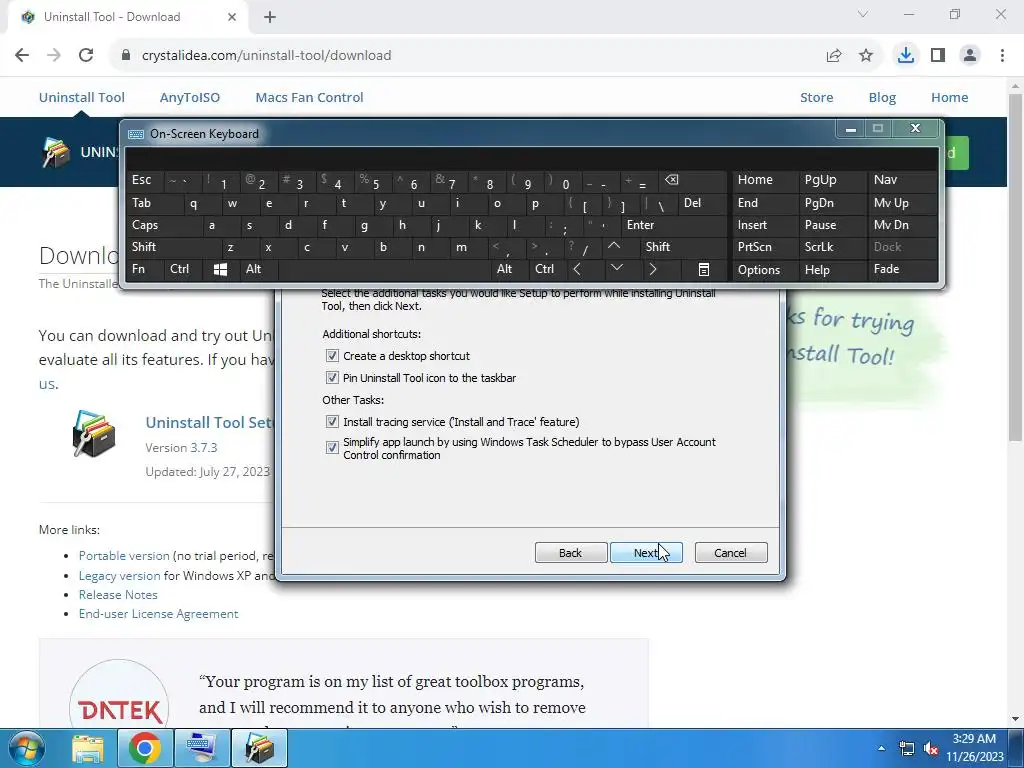
Task: Click the network tray icon
Action: [906, 748]
